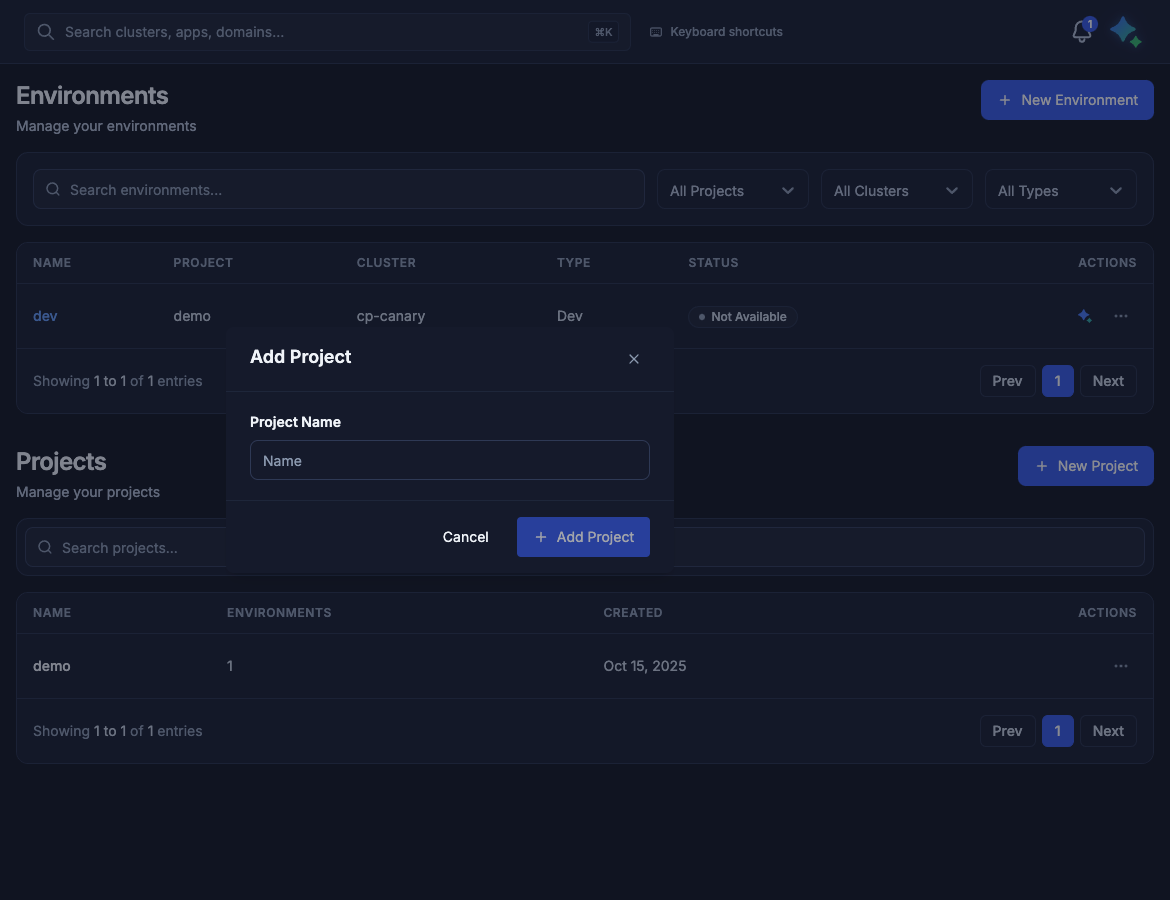Click the STATUS column header
This screenshot has width=1170, height=900.
tap(713, 263)
